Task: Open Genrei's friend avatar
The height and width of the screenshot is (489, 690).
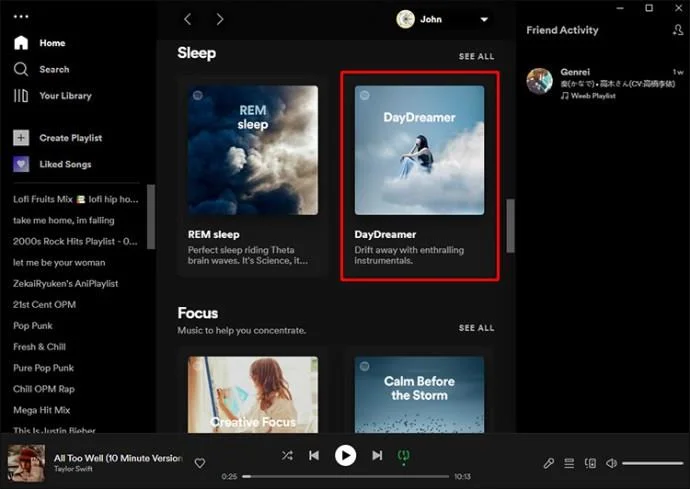Action: tap(540, 81)
